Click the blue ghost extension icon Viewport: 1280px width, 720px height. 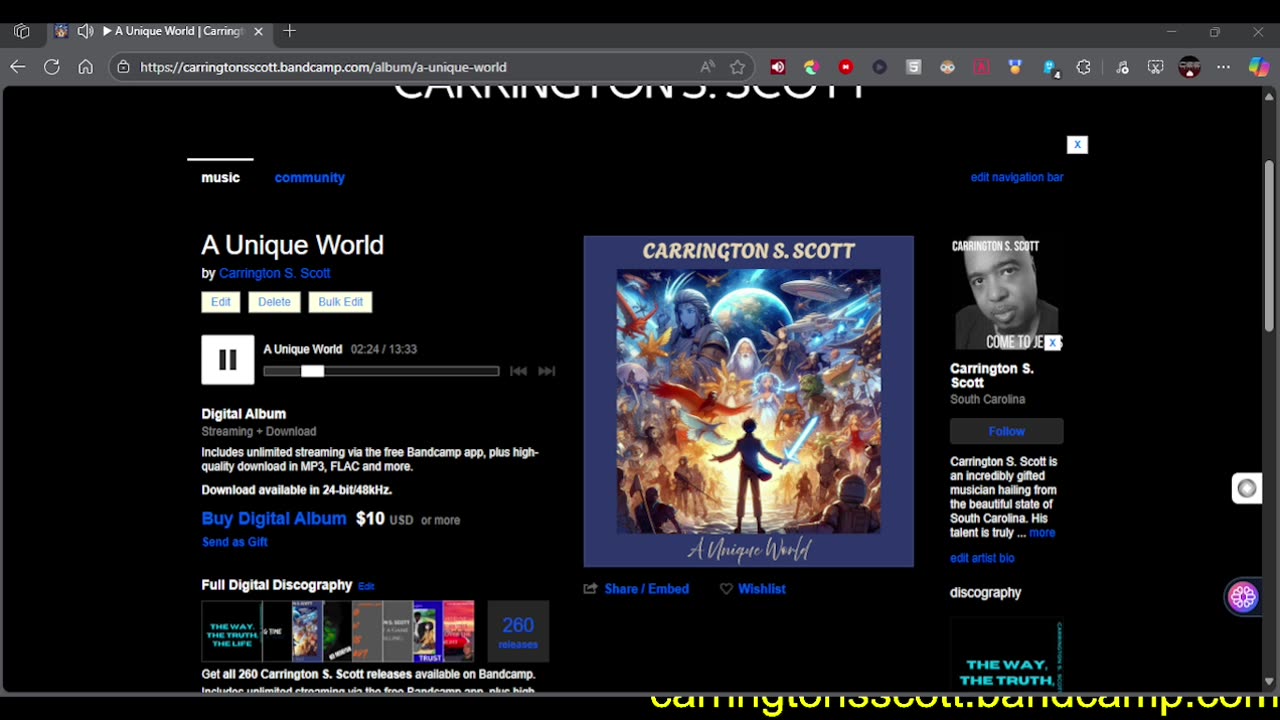(x=1050, y=68)
